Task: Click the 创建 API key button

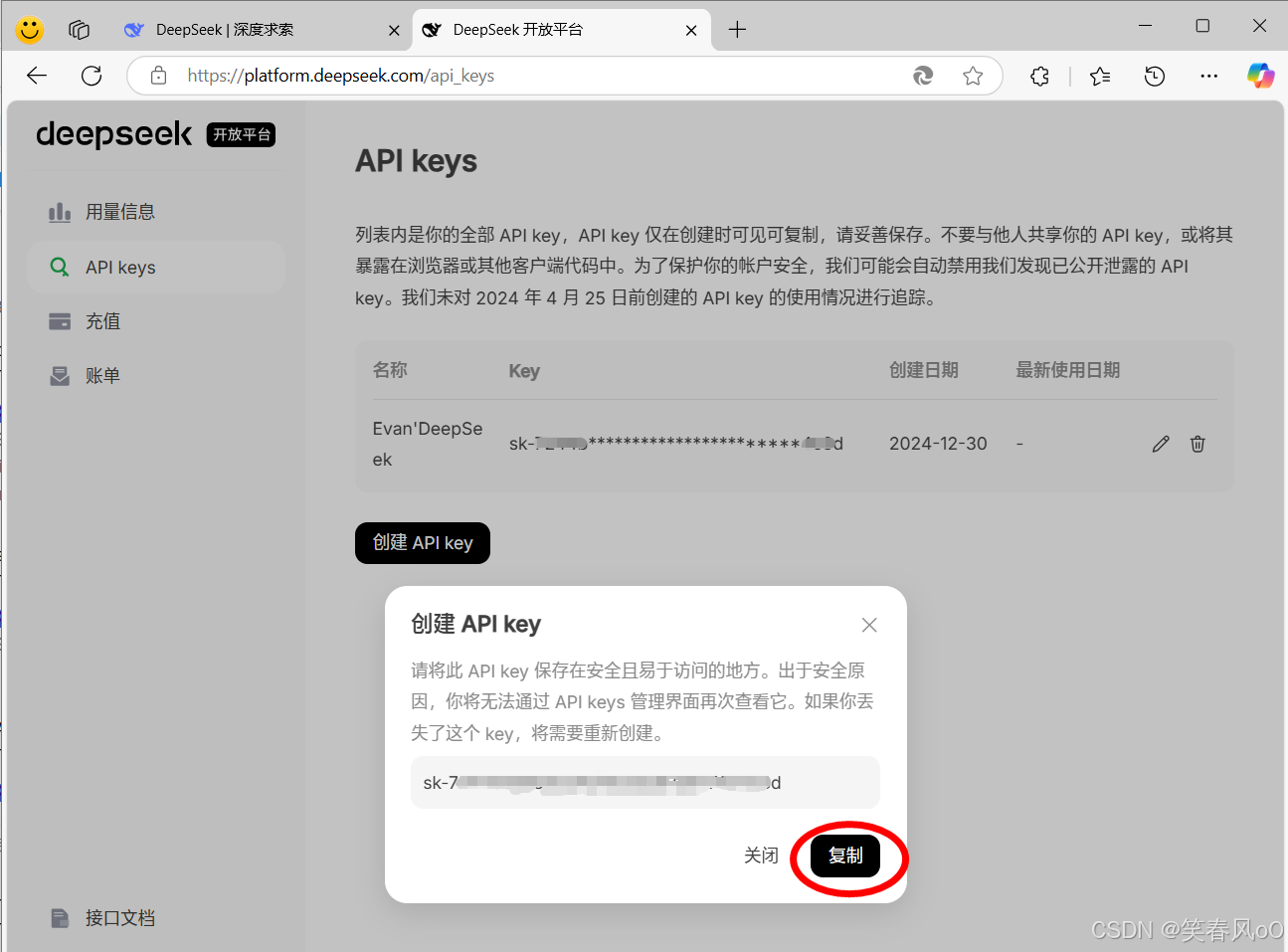Action: coord(423,543)
